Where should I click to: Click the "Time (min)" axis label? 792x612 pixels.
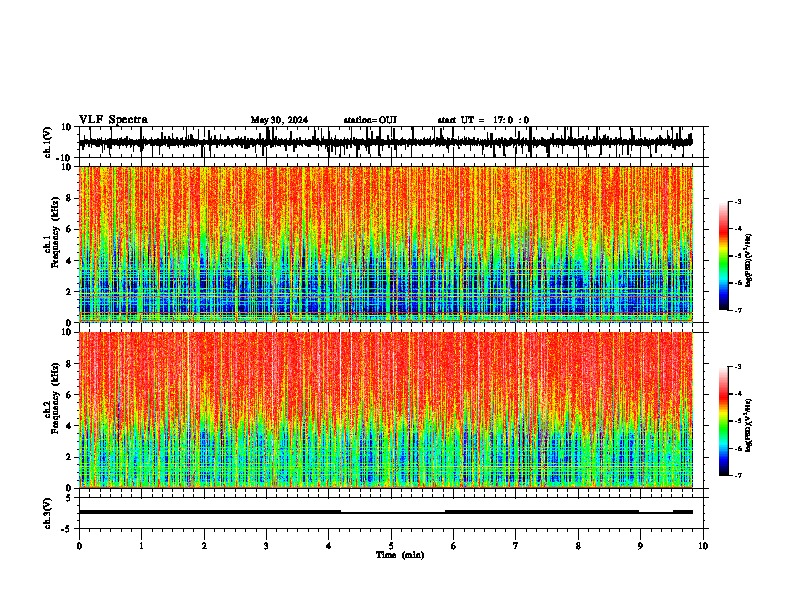(x=400, y=555)
